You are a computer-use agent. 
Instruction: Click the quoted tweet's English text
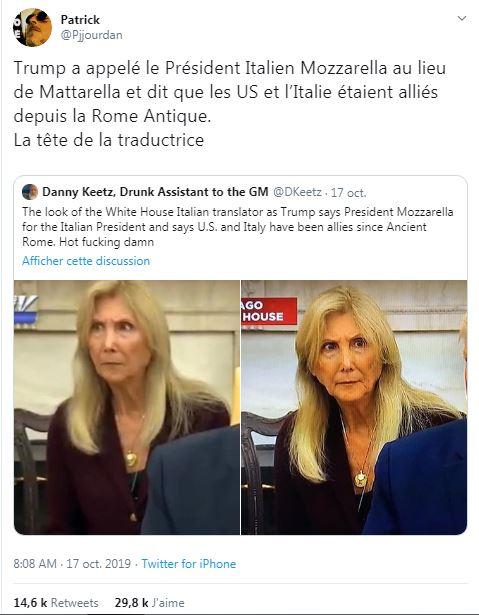point(238,227)
